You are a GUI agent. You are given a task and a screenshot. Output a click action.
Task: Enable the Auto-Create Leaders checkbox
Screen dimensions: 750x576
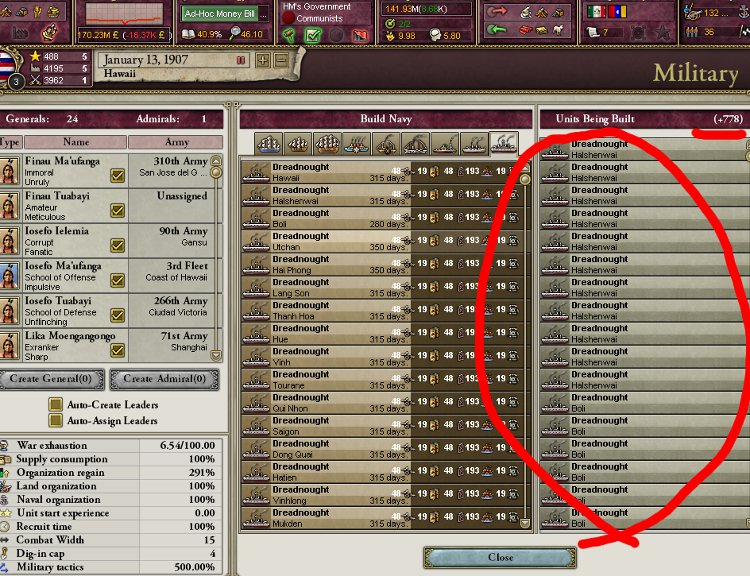click(55, 405)
